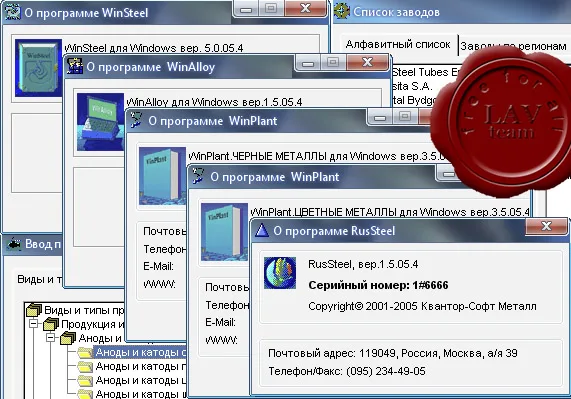Click the RusSteel triangle title bar icon
Screen dimensions: 571x399
click(261, 230)
